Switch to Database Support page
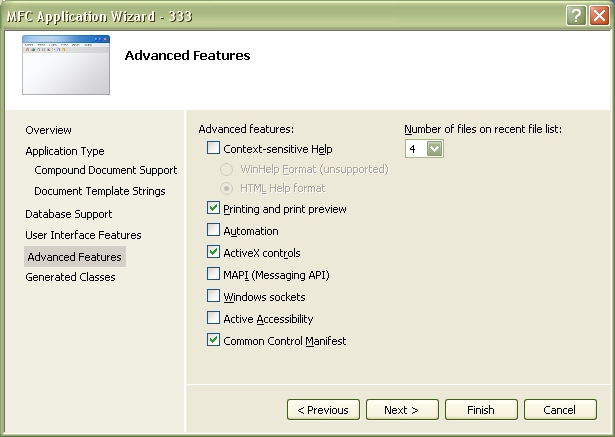 [x=69, y=214]
